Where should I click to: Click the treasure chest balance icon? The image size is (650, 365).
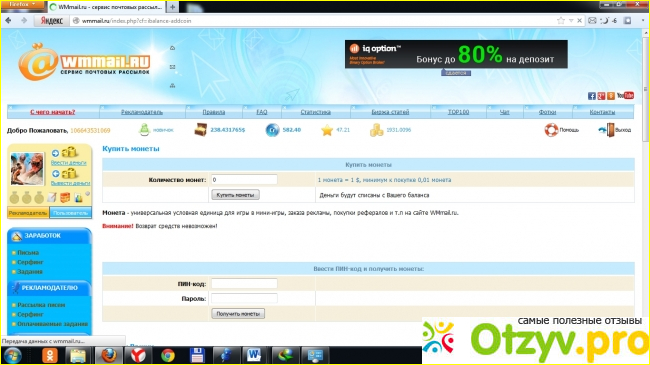(201, 130)
